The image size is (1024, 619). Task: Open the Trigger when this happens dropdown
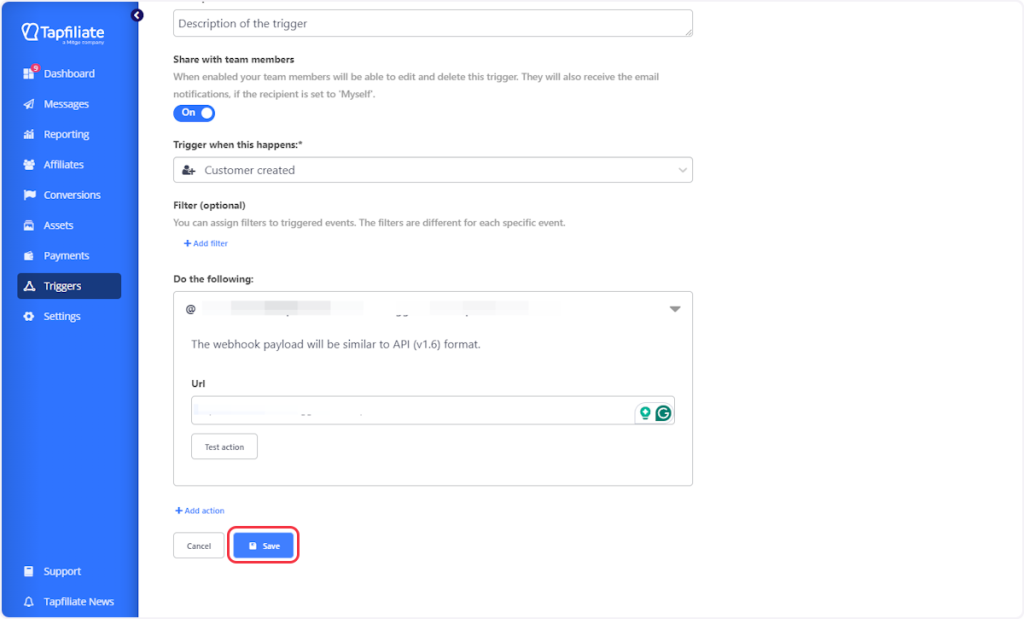(x=432, y=170)
